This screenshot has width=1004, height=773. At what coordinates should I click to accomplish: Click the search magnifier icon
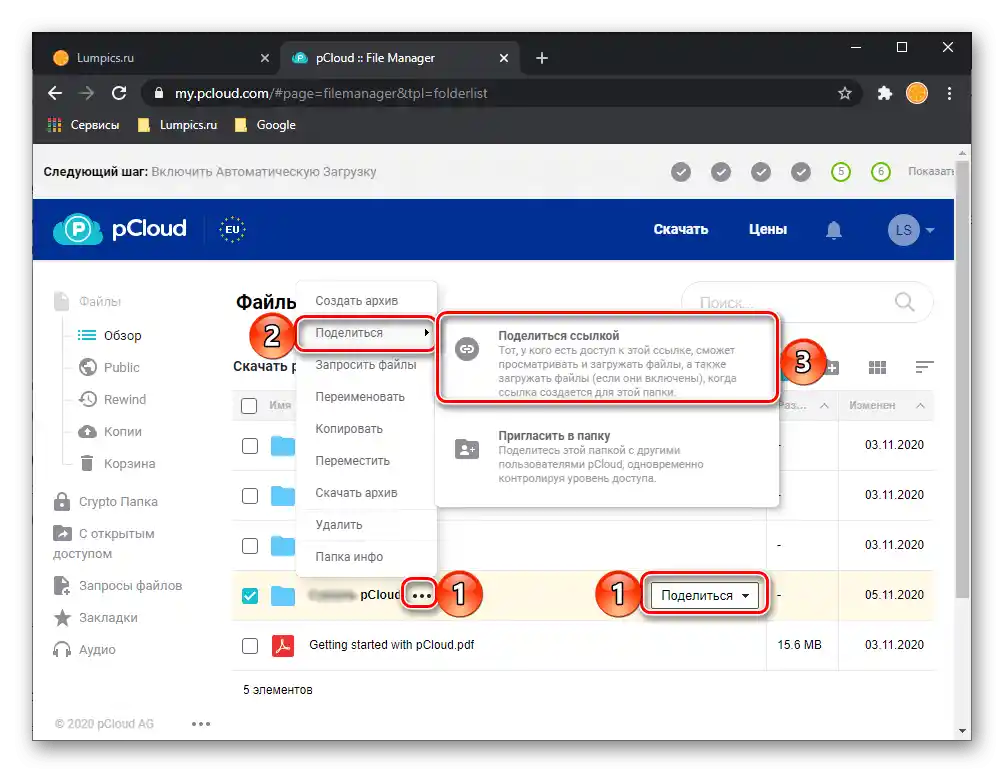(905, 301)
